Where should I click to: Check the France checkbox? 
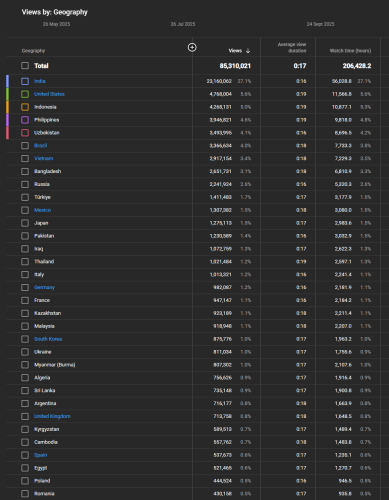click(x=25, y=300)
